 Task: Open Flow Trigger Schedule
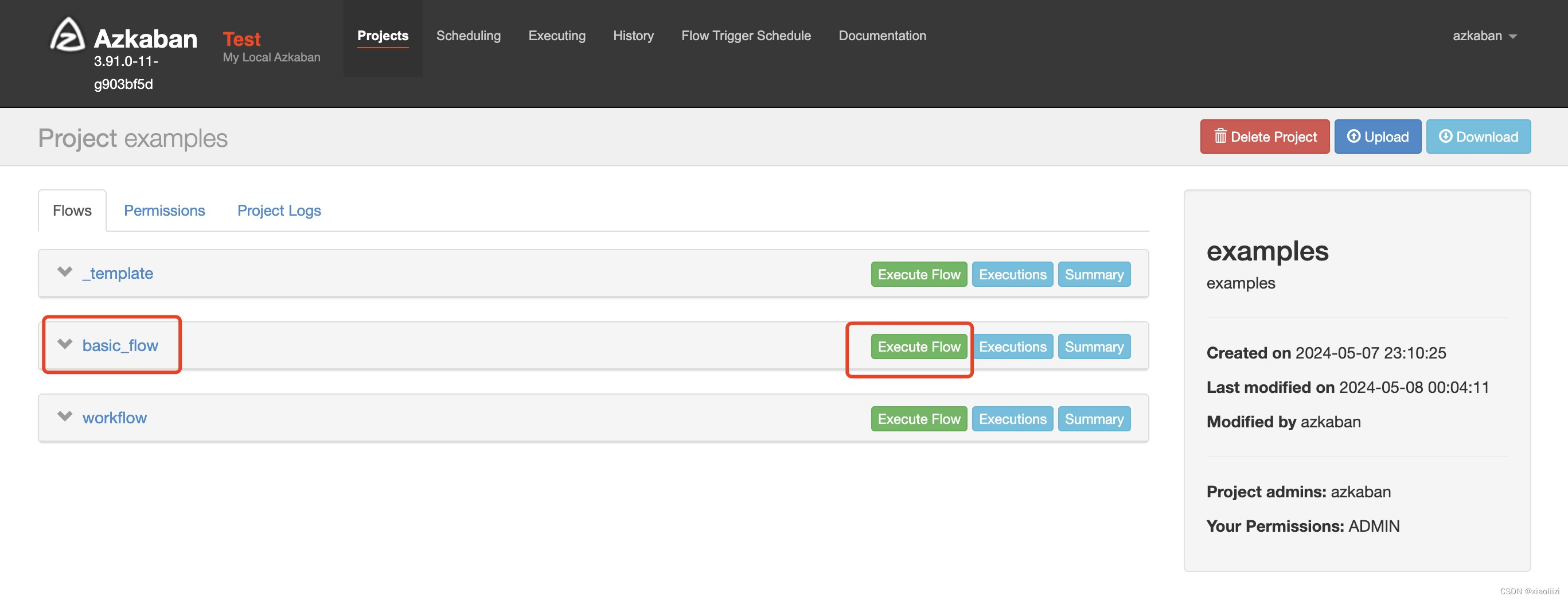(746, 36)
